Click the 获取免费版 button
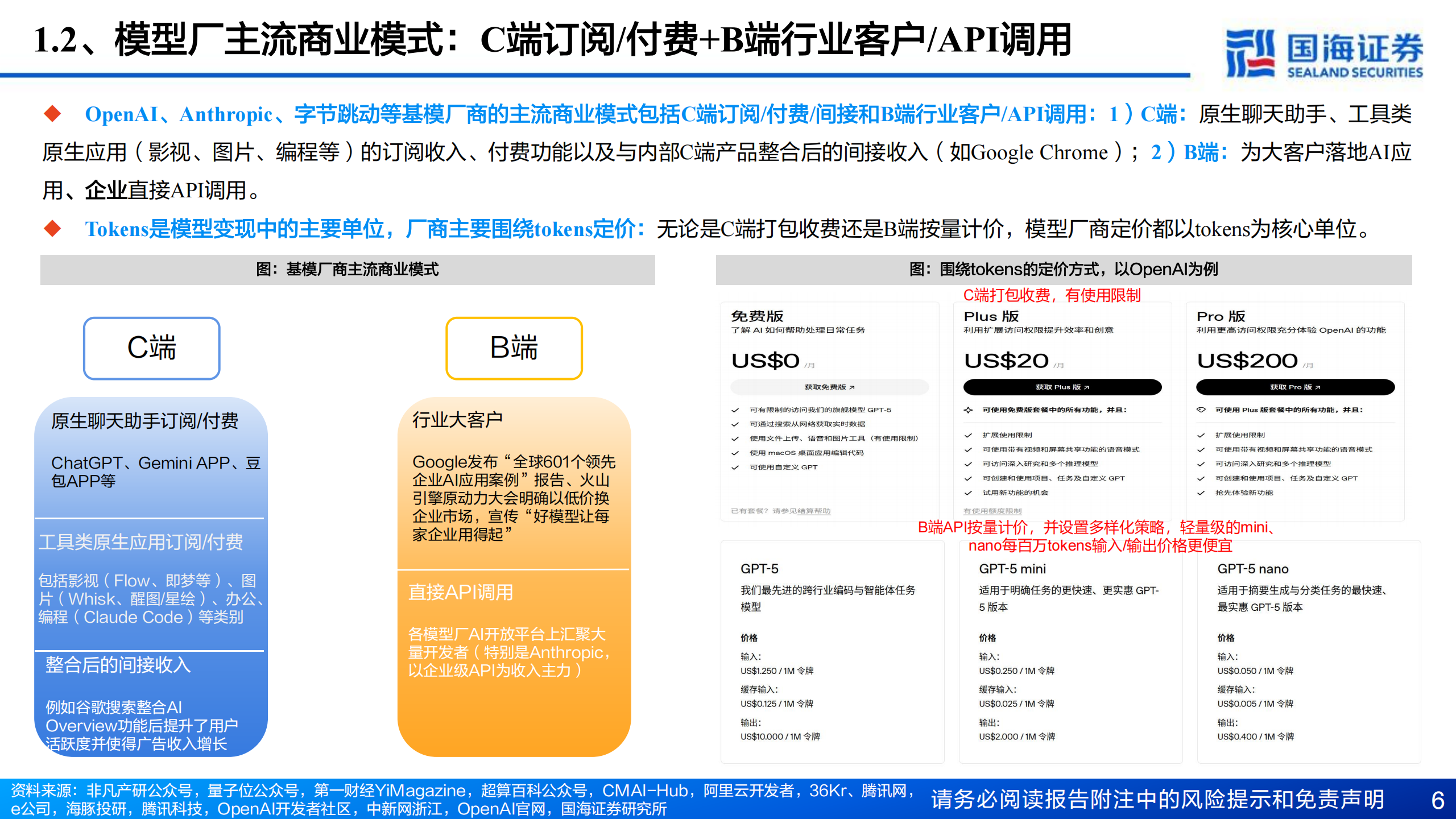1456x819 pixels. pos(829,387)
